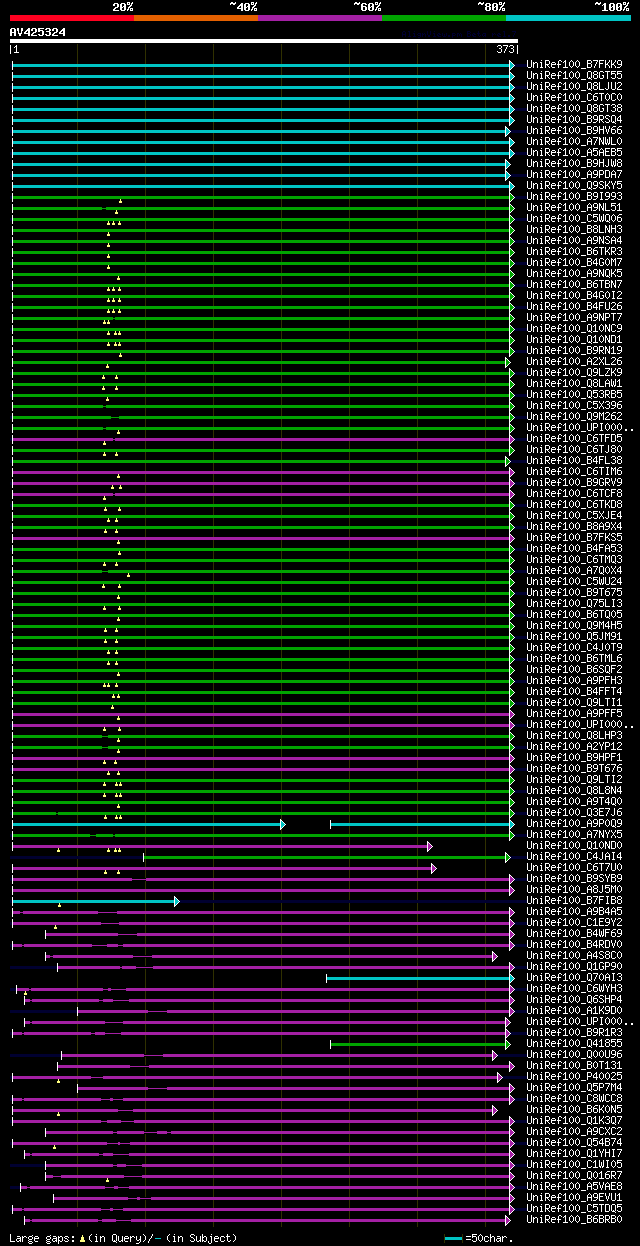Select the UniRef100_A9P0Q9 label
Screen dimensions: 640x1246
(574, 824)
